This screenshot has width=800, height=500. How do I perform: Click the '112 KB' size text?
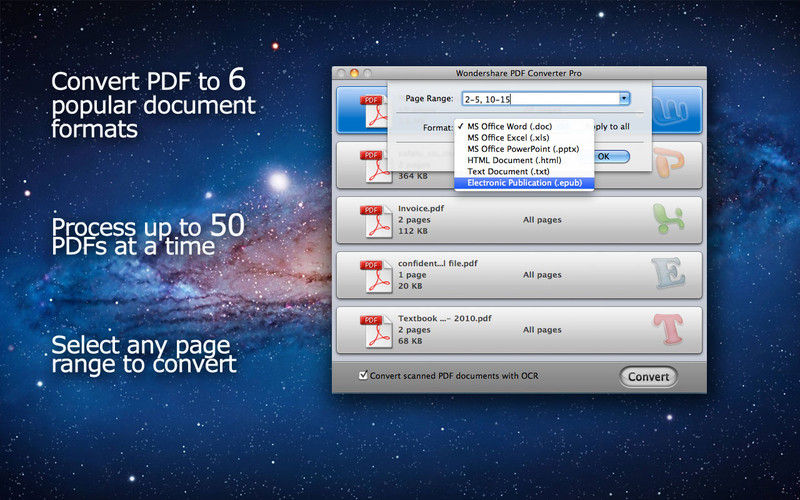(x=413, y=231)
